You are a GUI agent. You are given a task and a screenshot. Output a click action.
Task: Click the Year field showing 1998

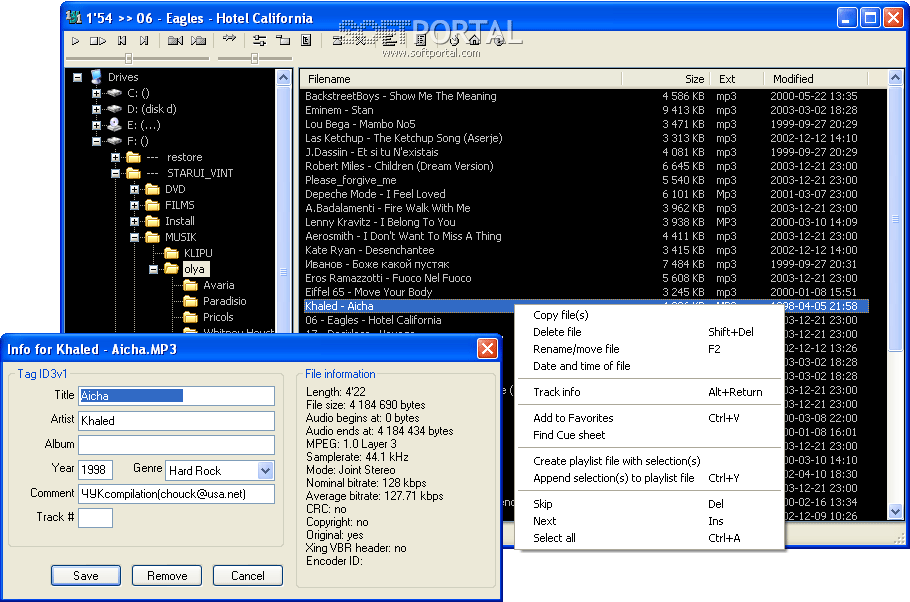(95, 470)
